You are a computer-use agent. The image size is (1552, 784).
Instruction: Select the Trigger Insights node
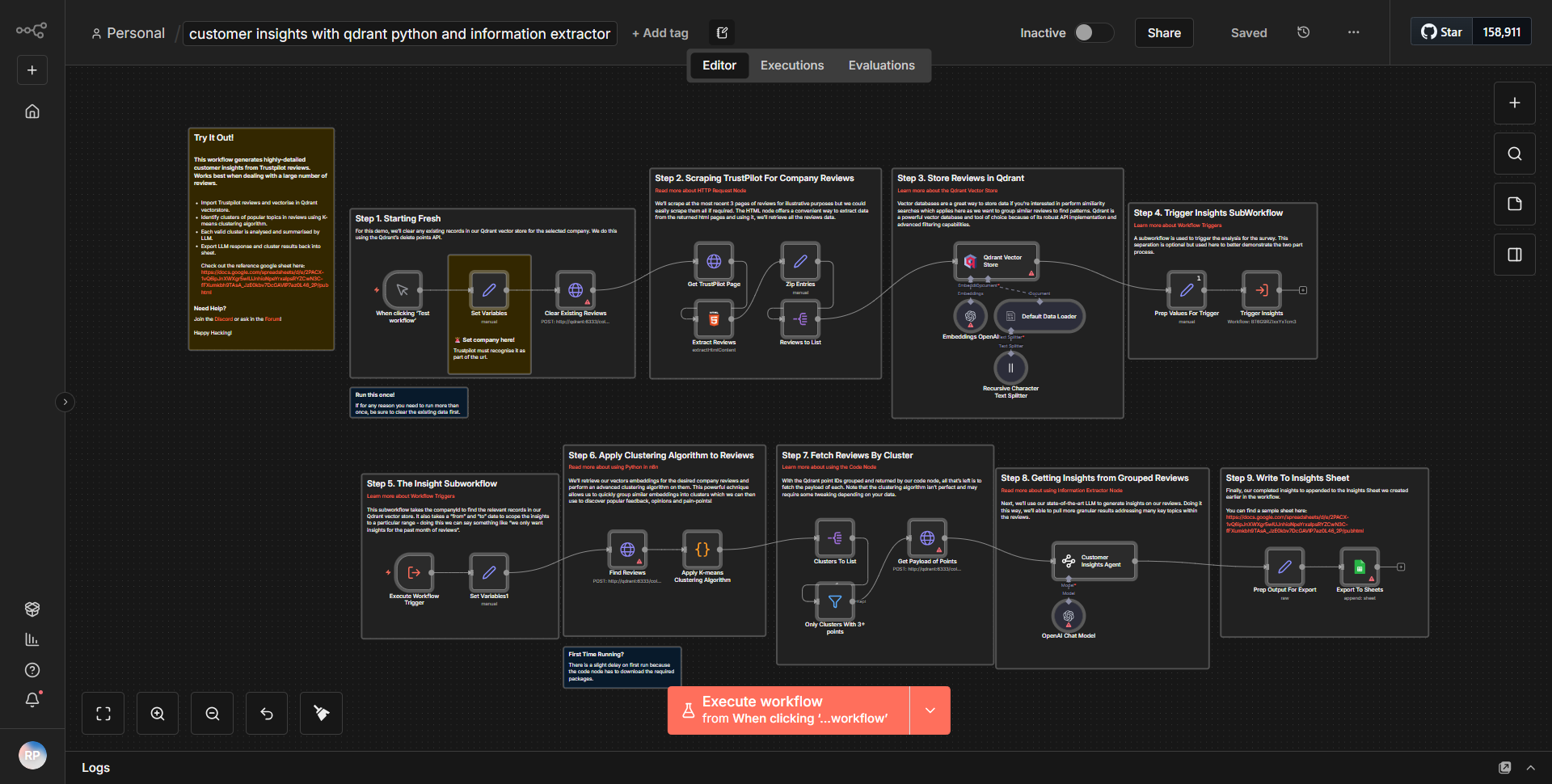click(1262, 290)
